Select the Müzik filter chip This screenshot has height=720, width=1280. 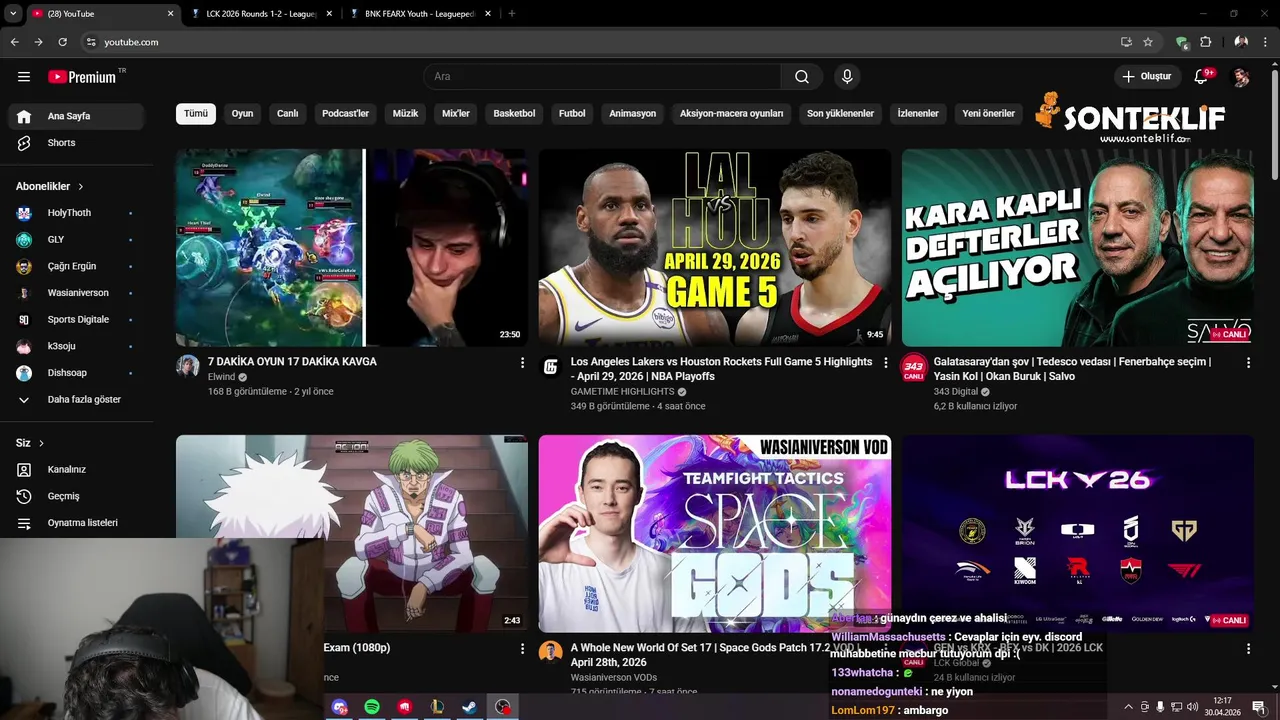(x=406, y=113)
